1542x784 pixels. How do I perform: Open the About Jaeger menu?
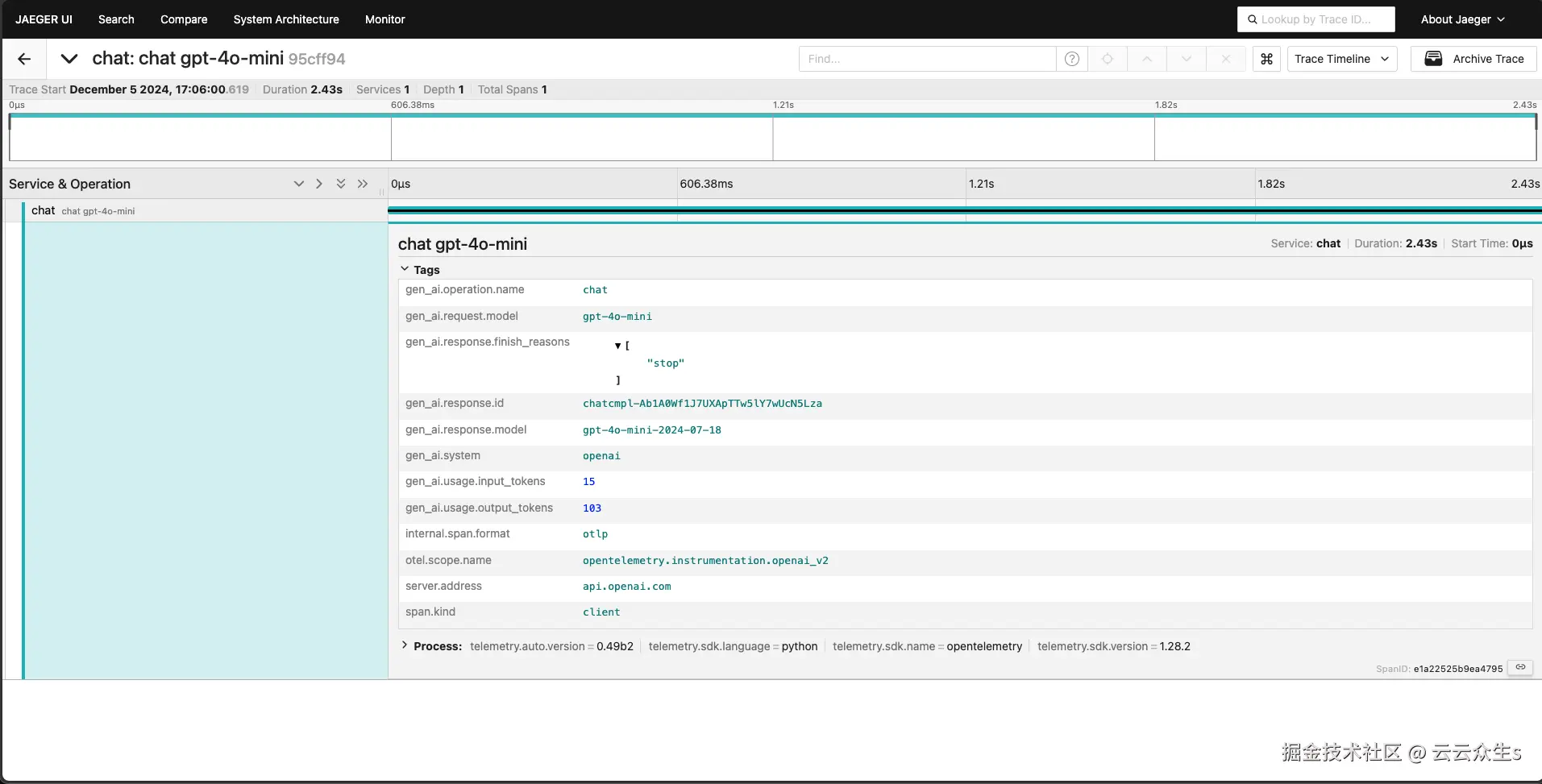pyautogui.click(x=1462, y=19)
